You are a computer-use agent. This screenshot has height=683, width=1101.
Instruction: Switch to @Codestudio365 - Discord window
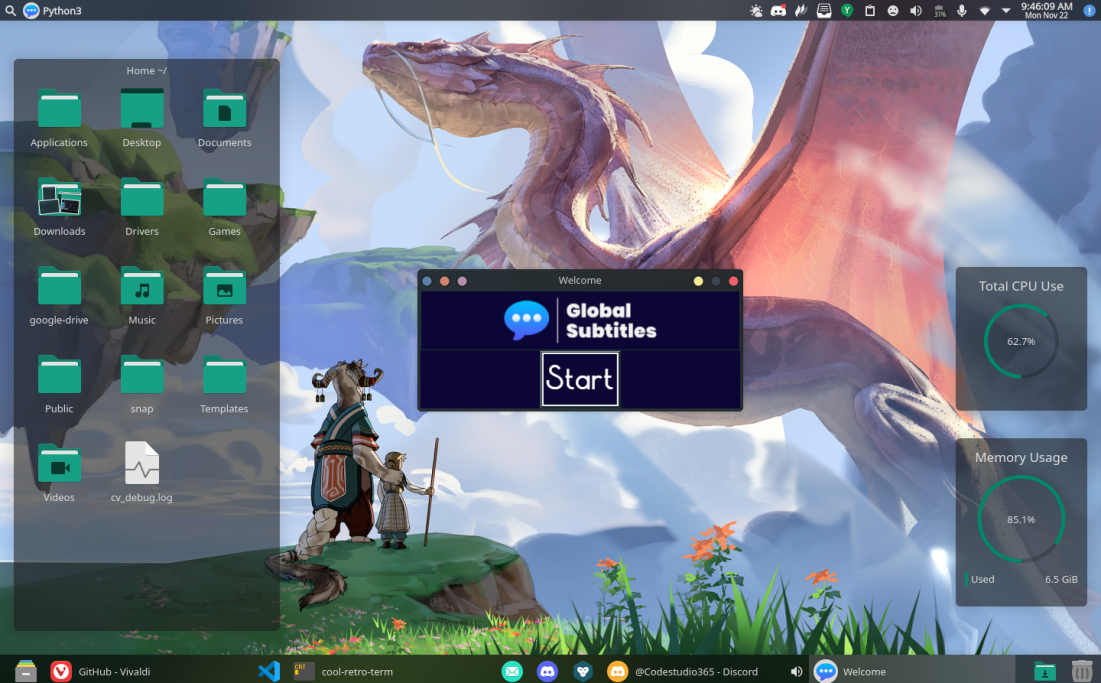pos(683,672)
